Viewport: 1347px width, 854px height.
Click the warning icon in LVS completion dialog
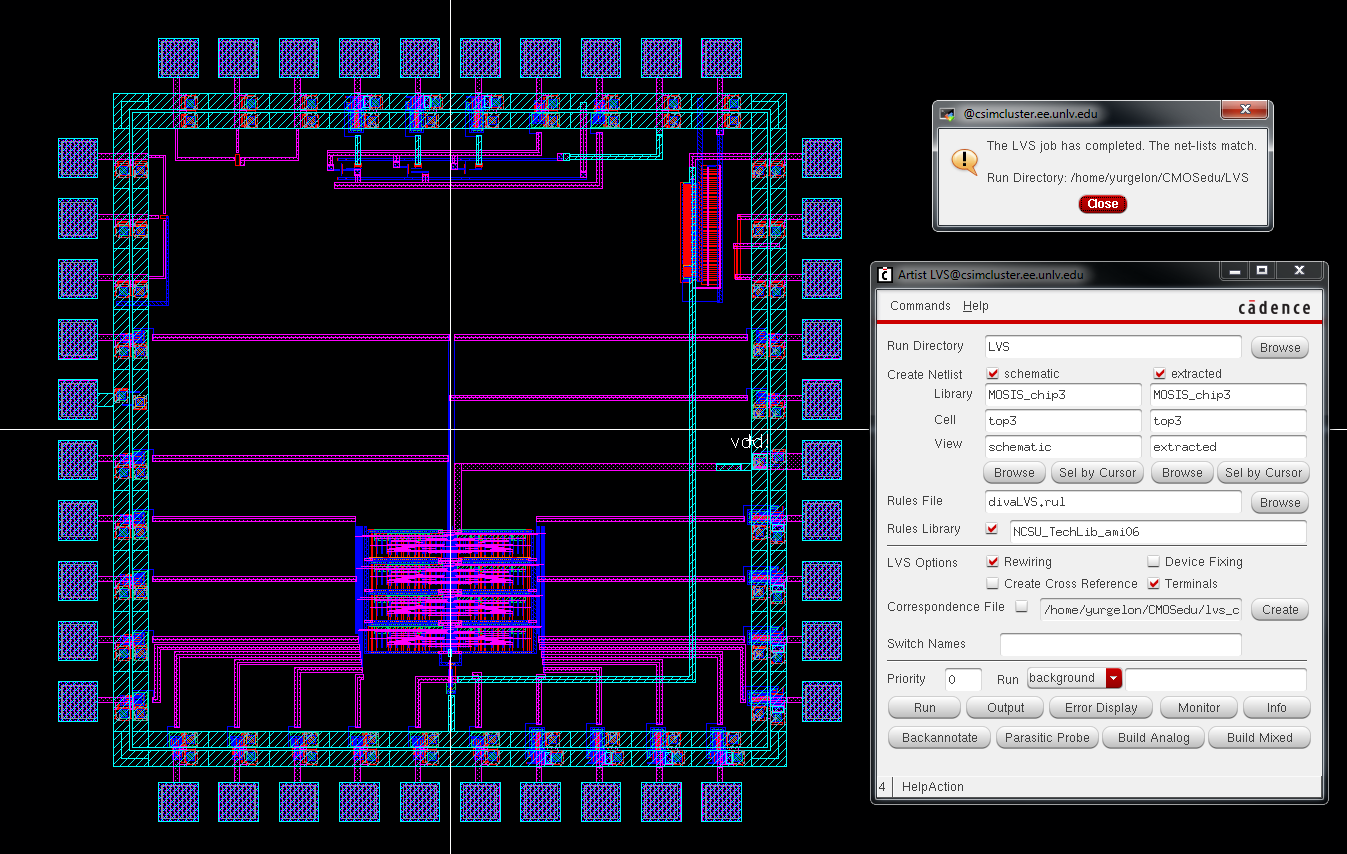[x=964, y=161]
